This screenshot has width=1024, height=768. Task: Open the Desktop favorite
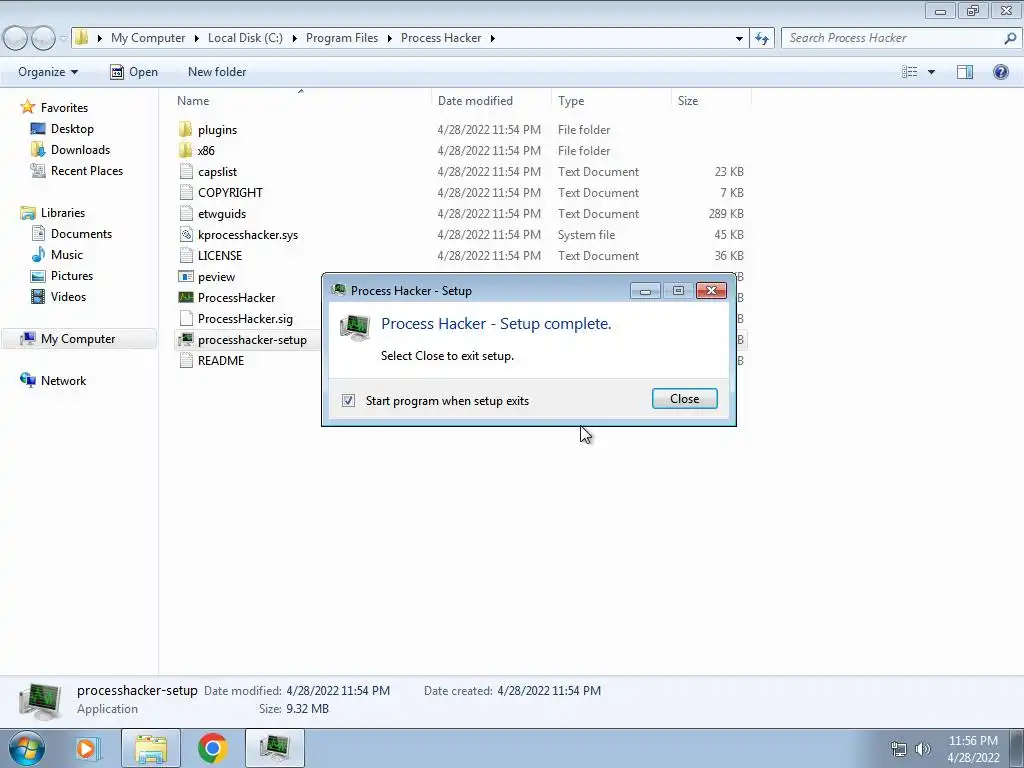[x=72, y=129]
